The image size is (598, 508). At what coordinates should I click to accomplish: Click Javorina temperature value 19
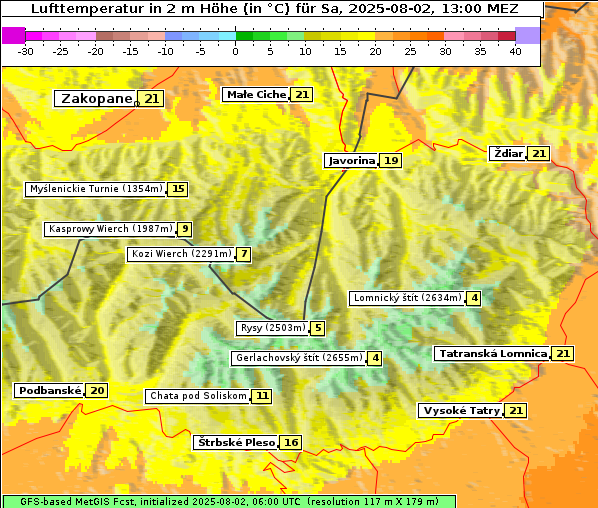coord(391,161)
